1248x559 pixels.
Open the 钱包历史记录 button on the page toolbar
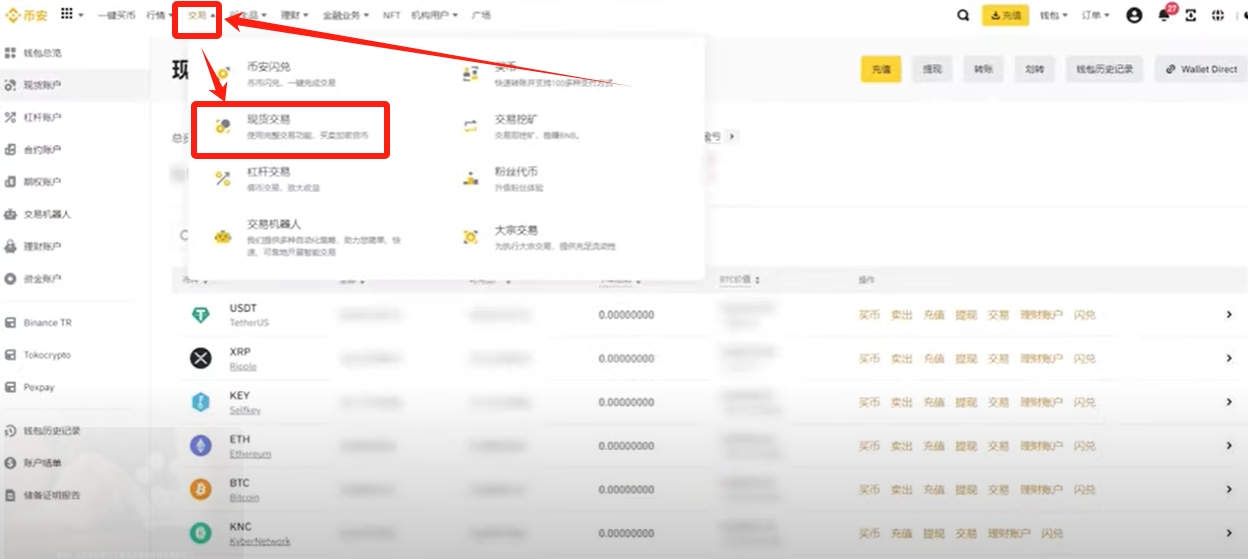1104,69
